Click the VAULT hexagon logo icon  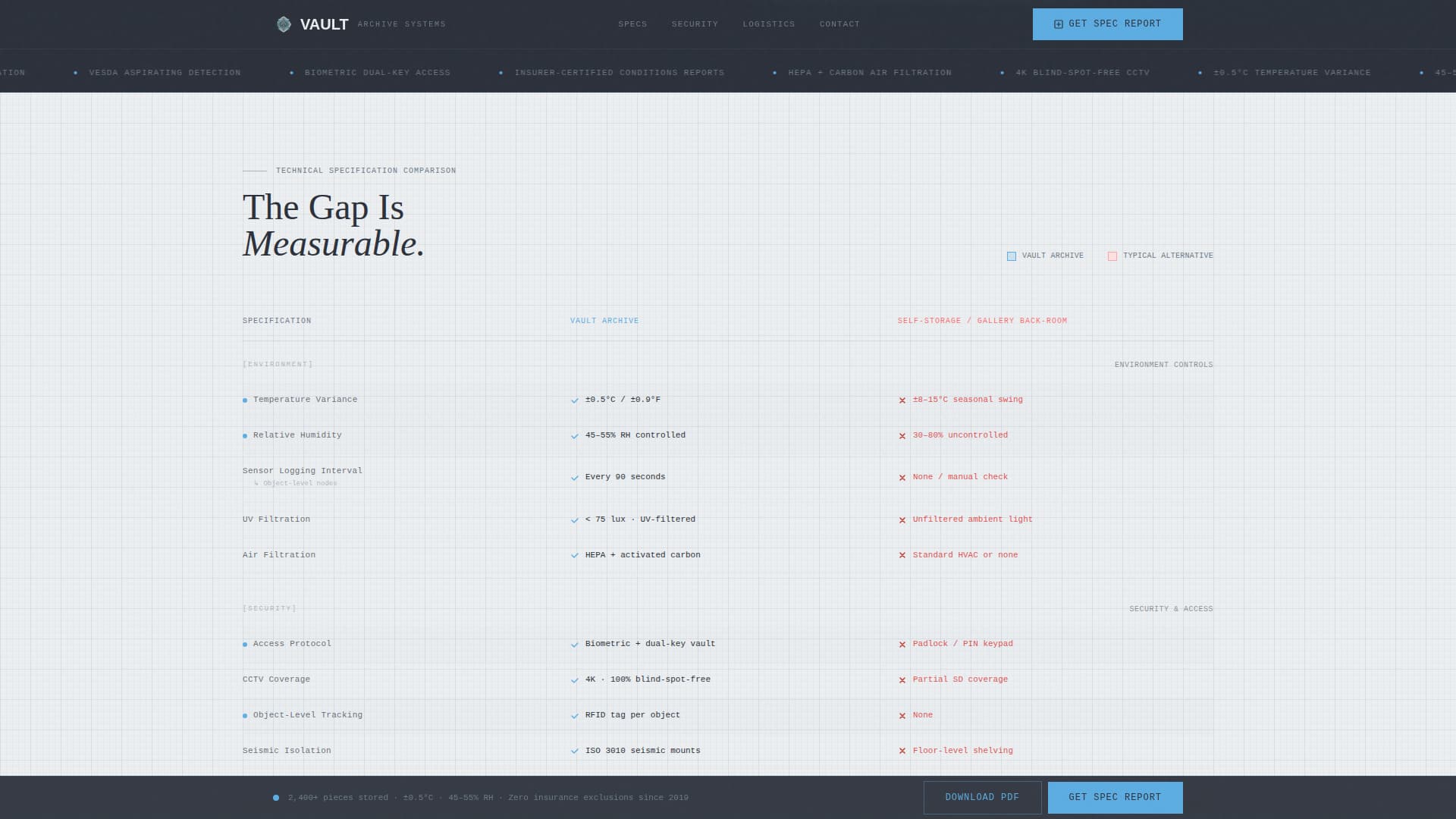coord(284,24)
